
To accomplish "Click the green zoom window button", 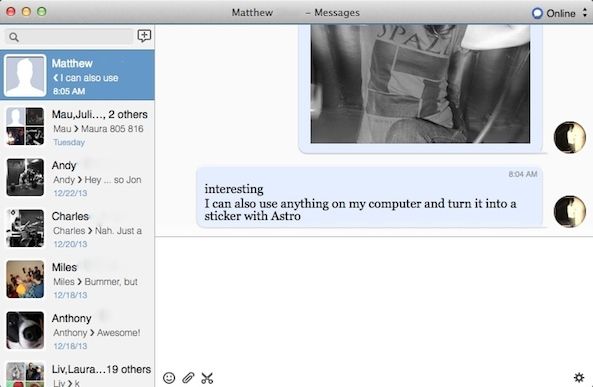I will click(x=42, y=12).
